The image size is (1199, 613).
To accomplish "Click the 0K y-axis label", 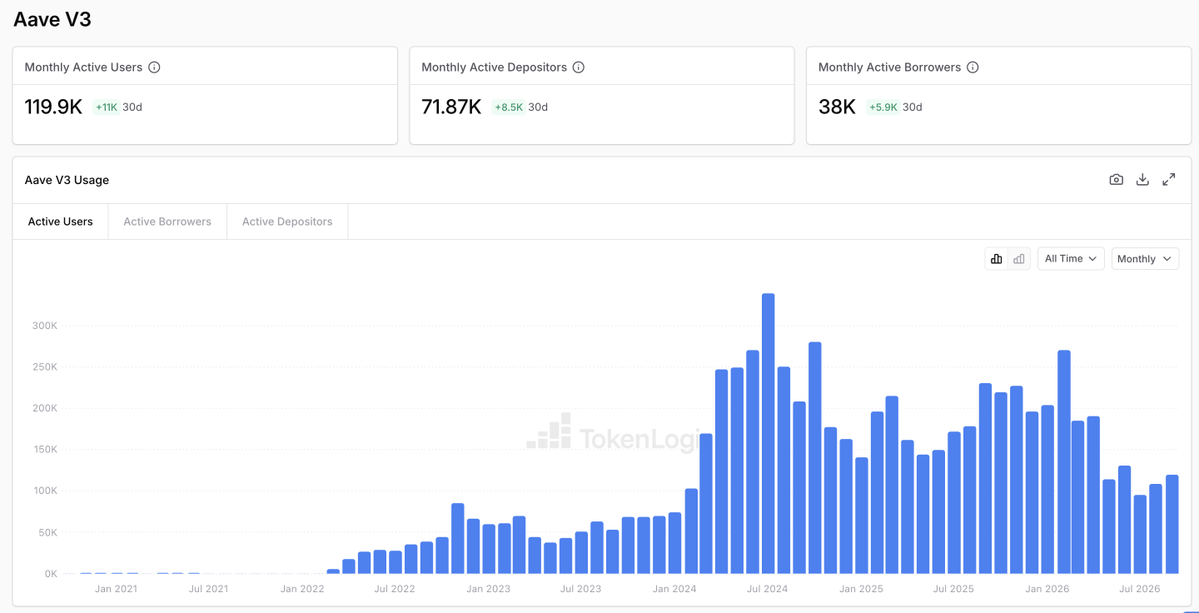I will (x=50, y=573).
